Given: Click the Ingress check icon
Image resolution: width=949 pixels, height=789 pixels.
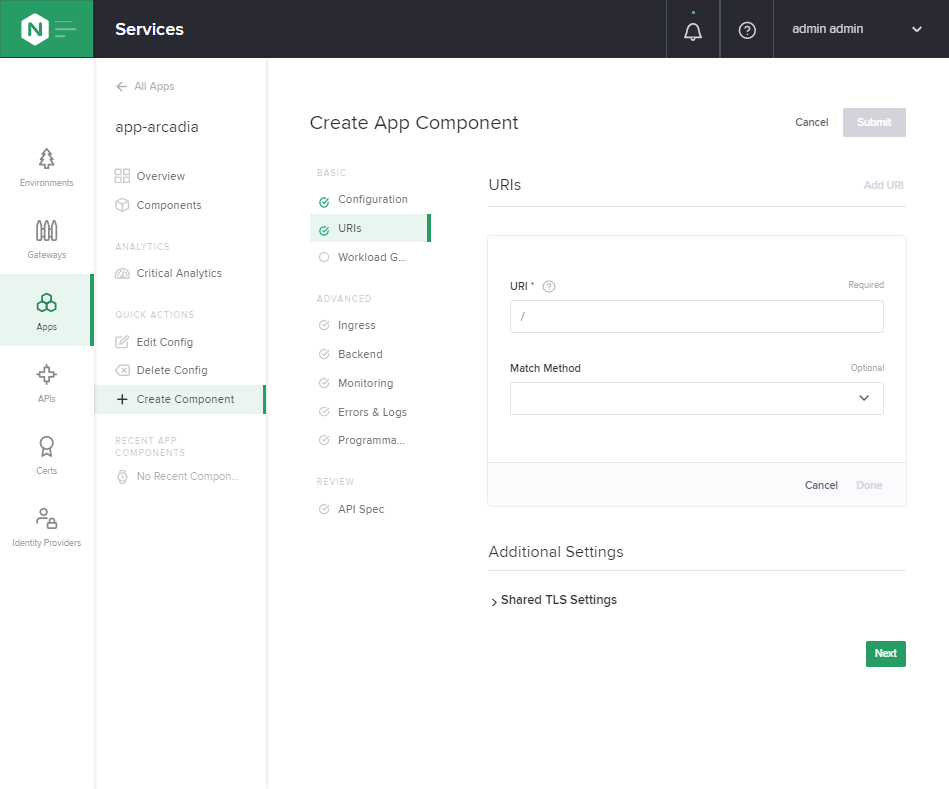Looking at the screenshot, I should click(324, 326).
